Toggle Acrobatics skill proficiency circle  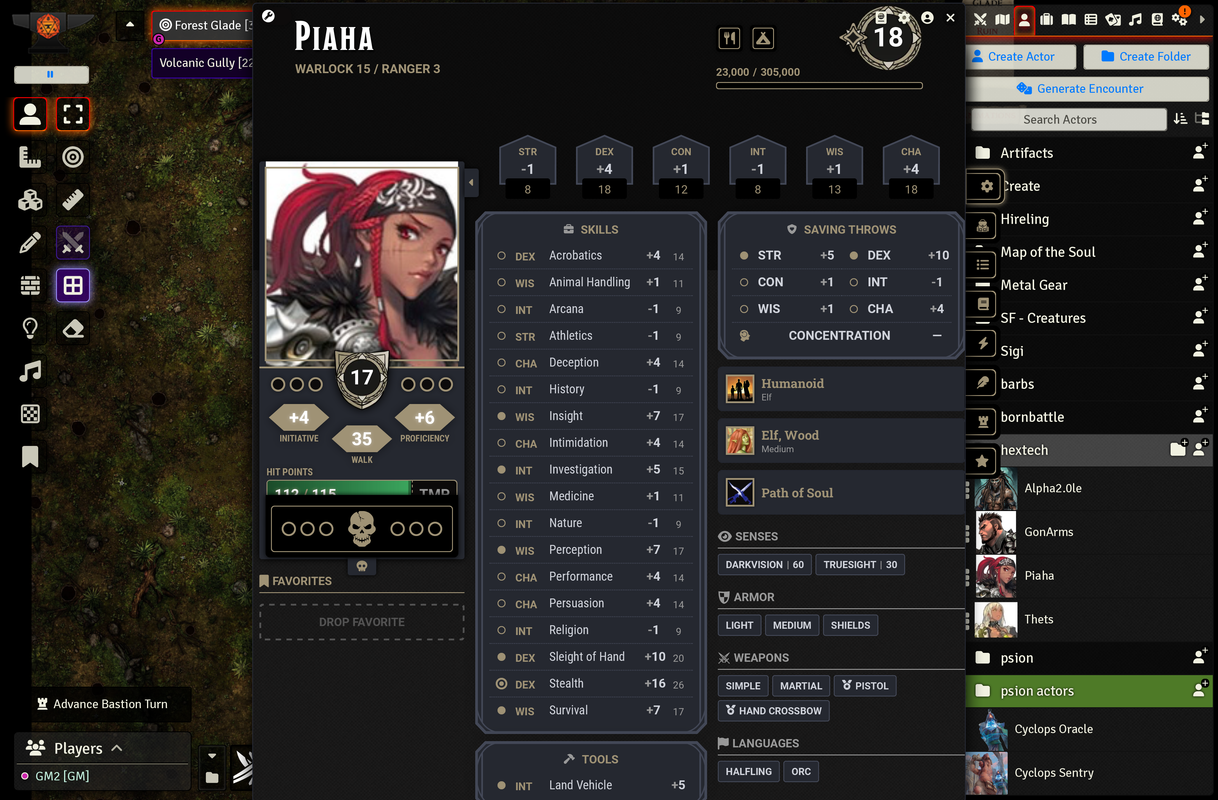tap(502, 256)
